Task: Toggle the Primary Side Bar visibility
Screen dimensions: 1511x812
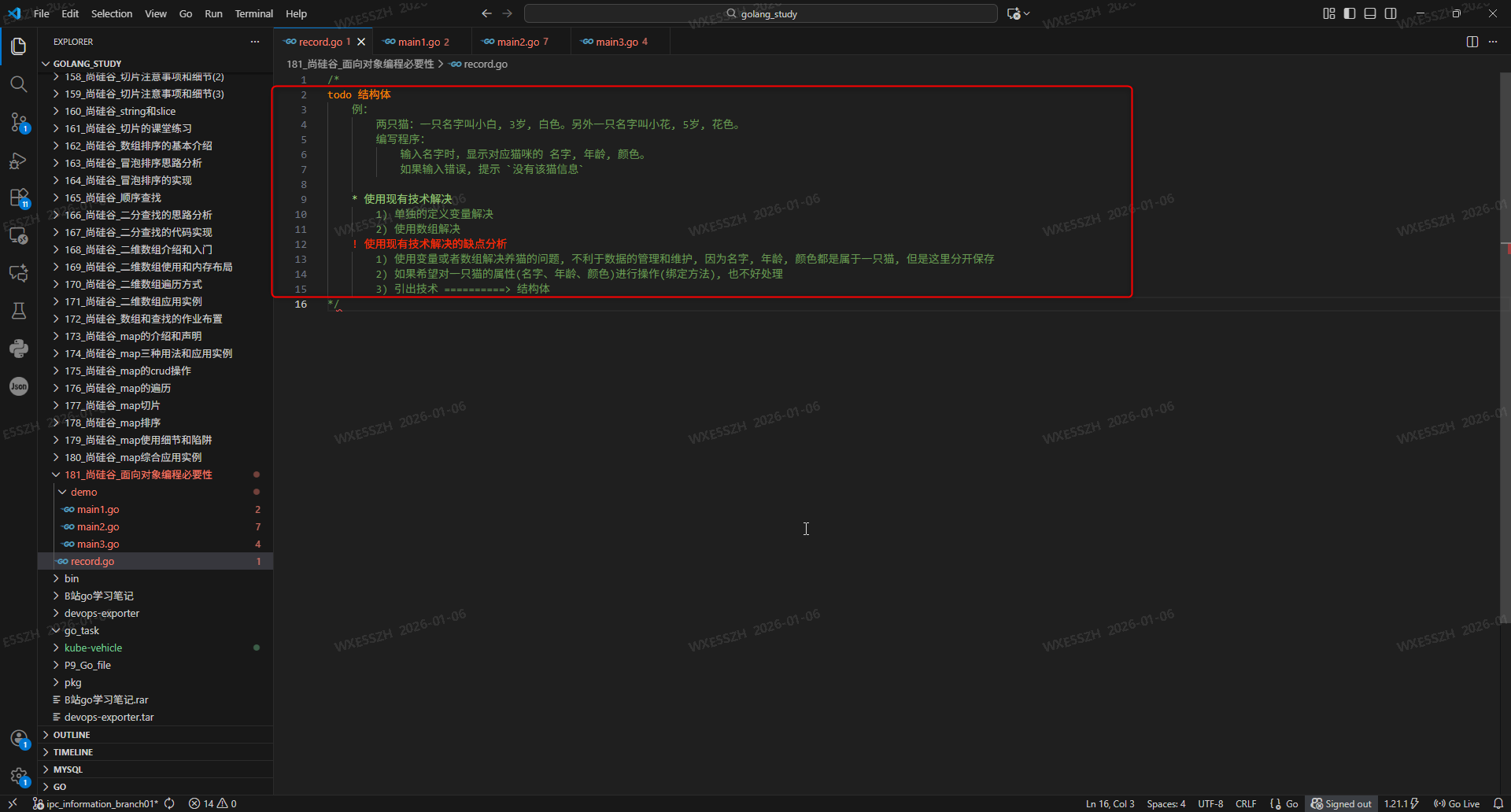Action: pyautogui.click(x=1350, y=13)
